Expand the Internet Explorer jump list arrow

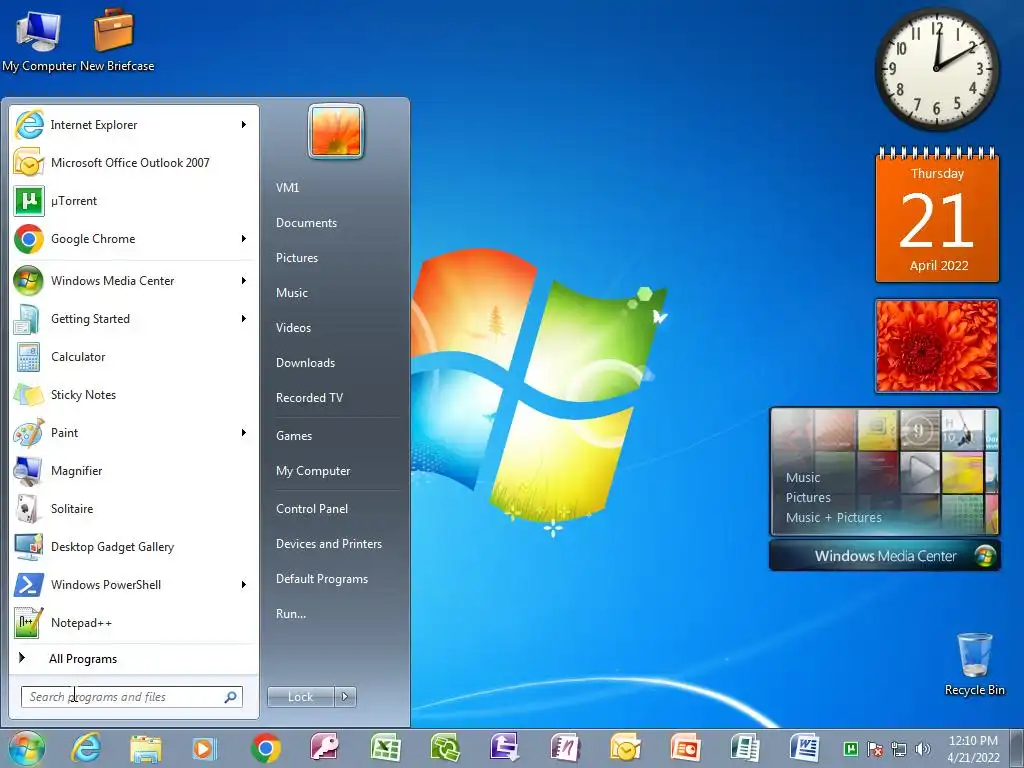pos(244,125)
